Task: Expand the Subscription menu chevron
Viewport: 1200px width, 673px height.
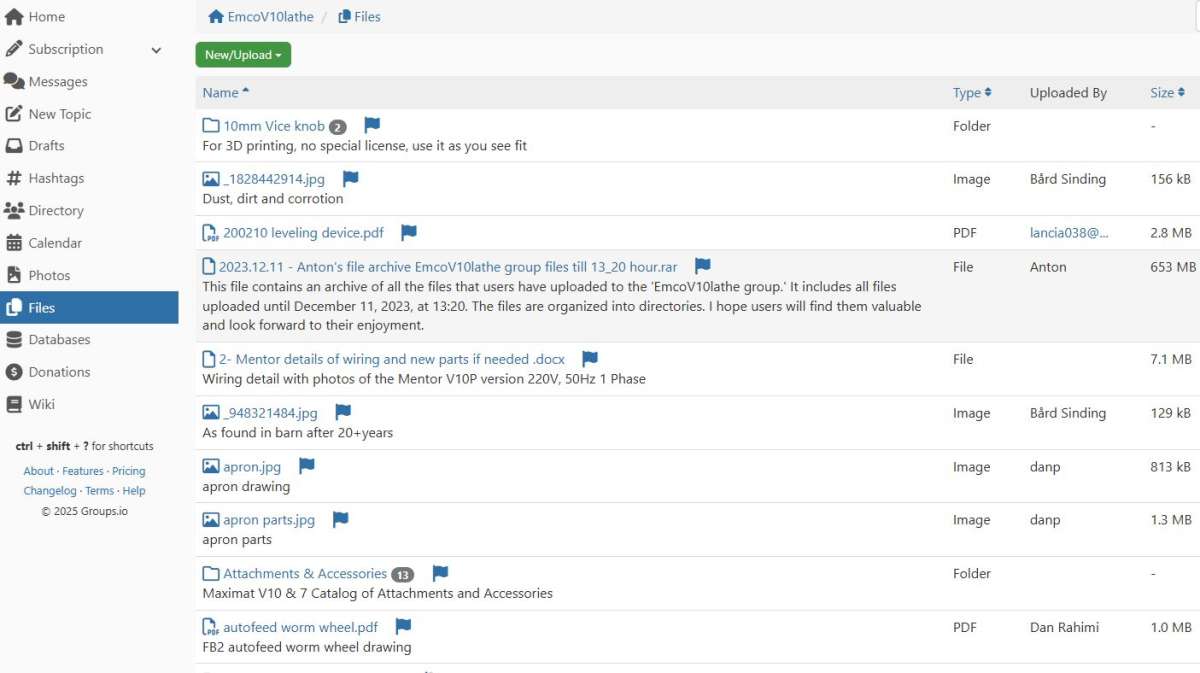Action: (156, 50)
